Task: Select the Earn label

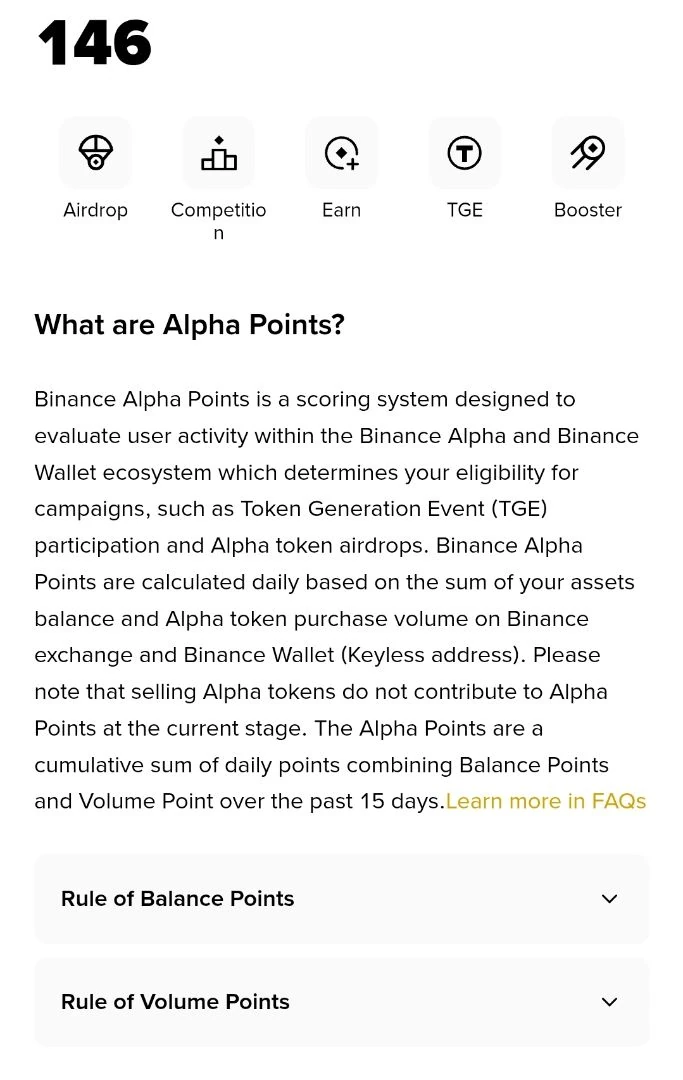Action: [x=342, y=209]
